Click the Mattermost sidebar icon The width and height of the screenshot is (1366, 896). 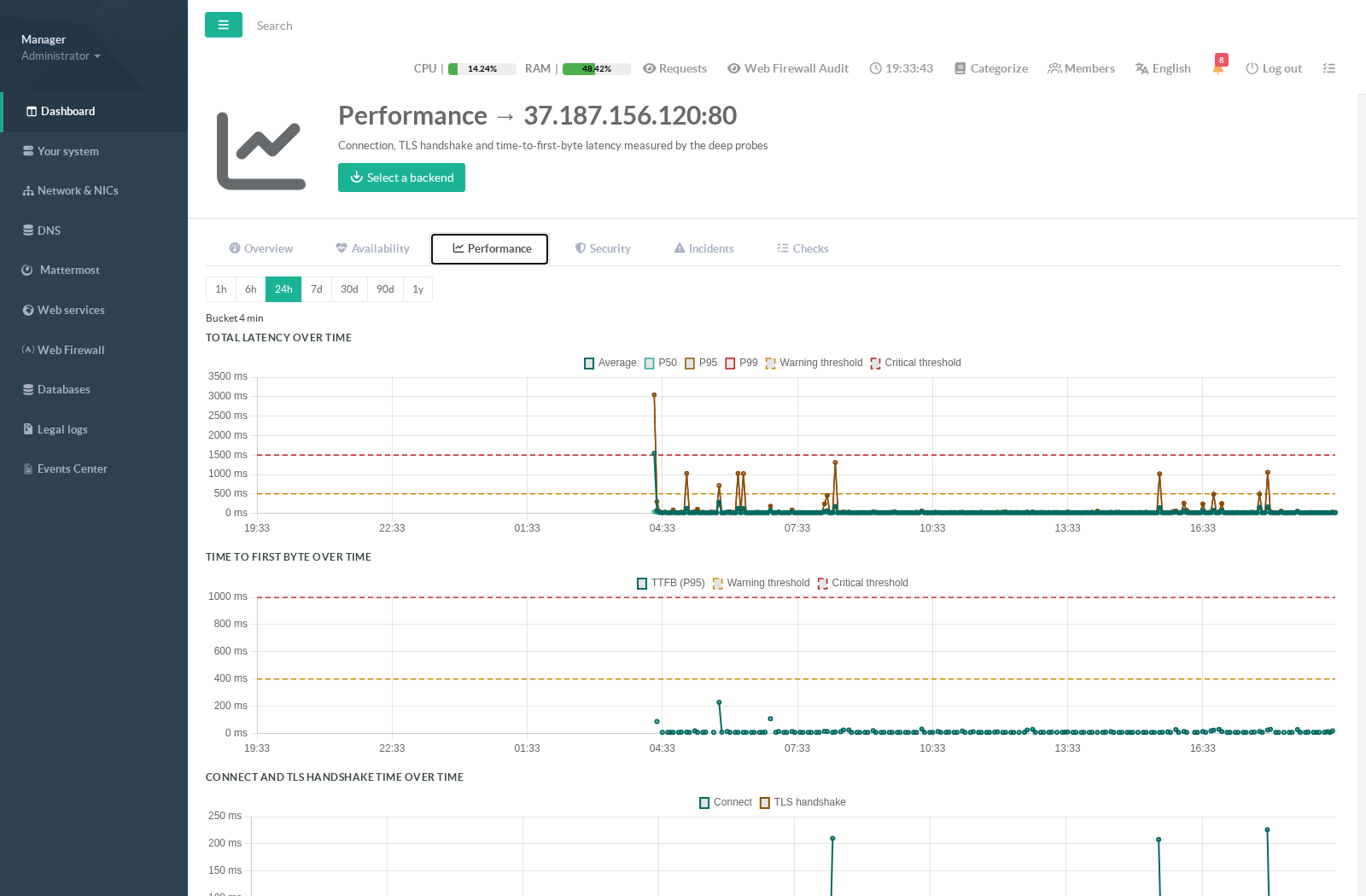[x=27, y=270]
